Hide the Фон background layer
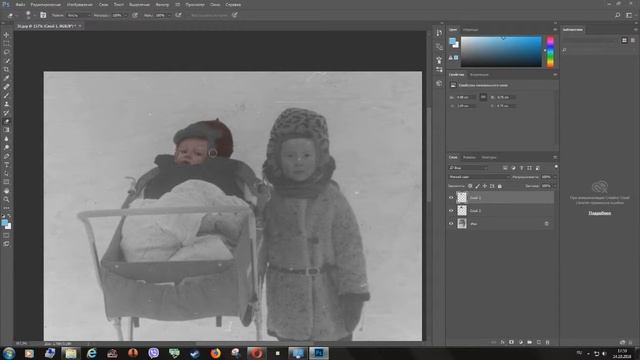This screenshot has width=640, height=360. [x=451, y=224]
